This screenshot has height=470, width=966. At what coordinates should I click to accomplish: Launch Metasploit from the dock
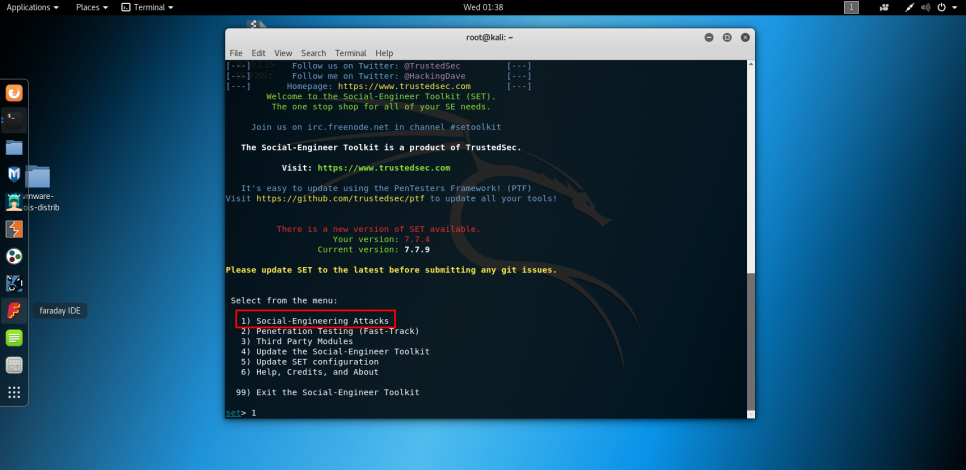(14, 174)
